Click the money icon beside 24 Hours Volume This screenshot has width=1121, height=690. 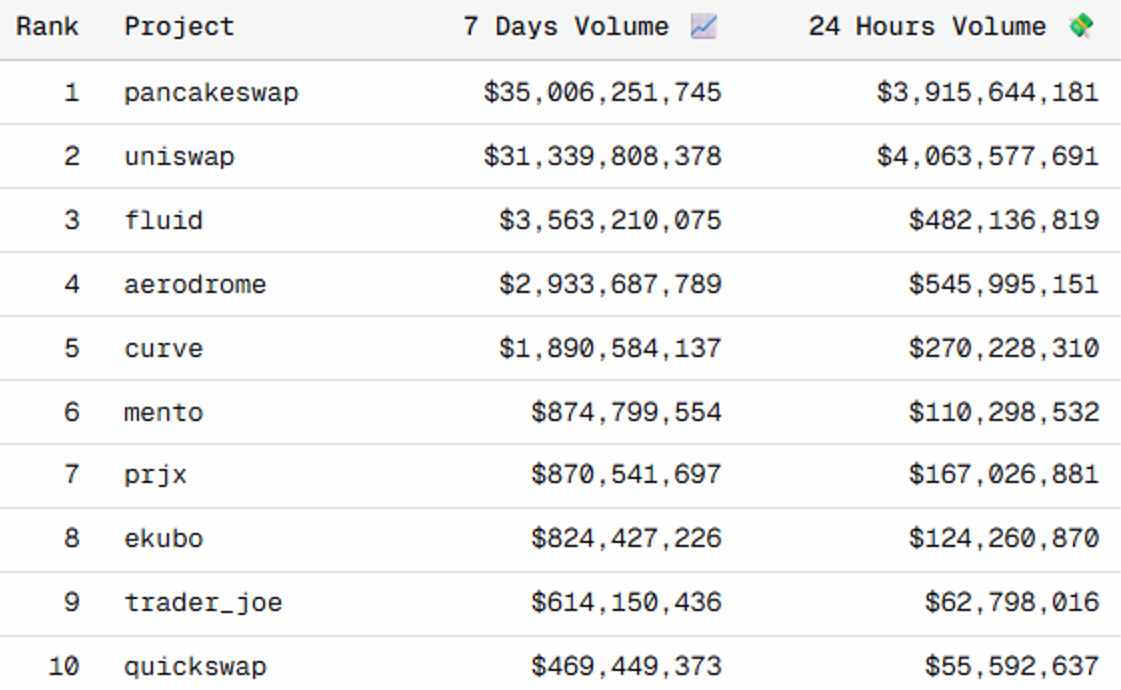(1081, 27)
